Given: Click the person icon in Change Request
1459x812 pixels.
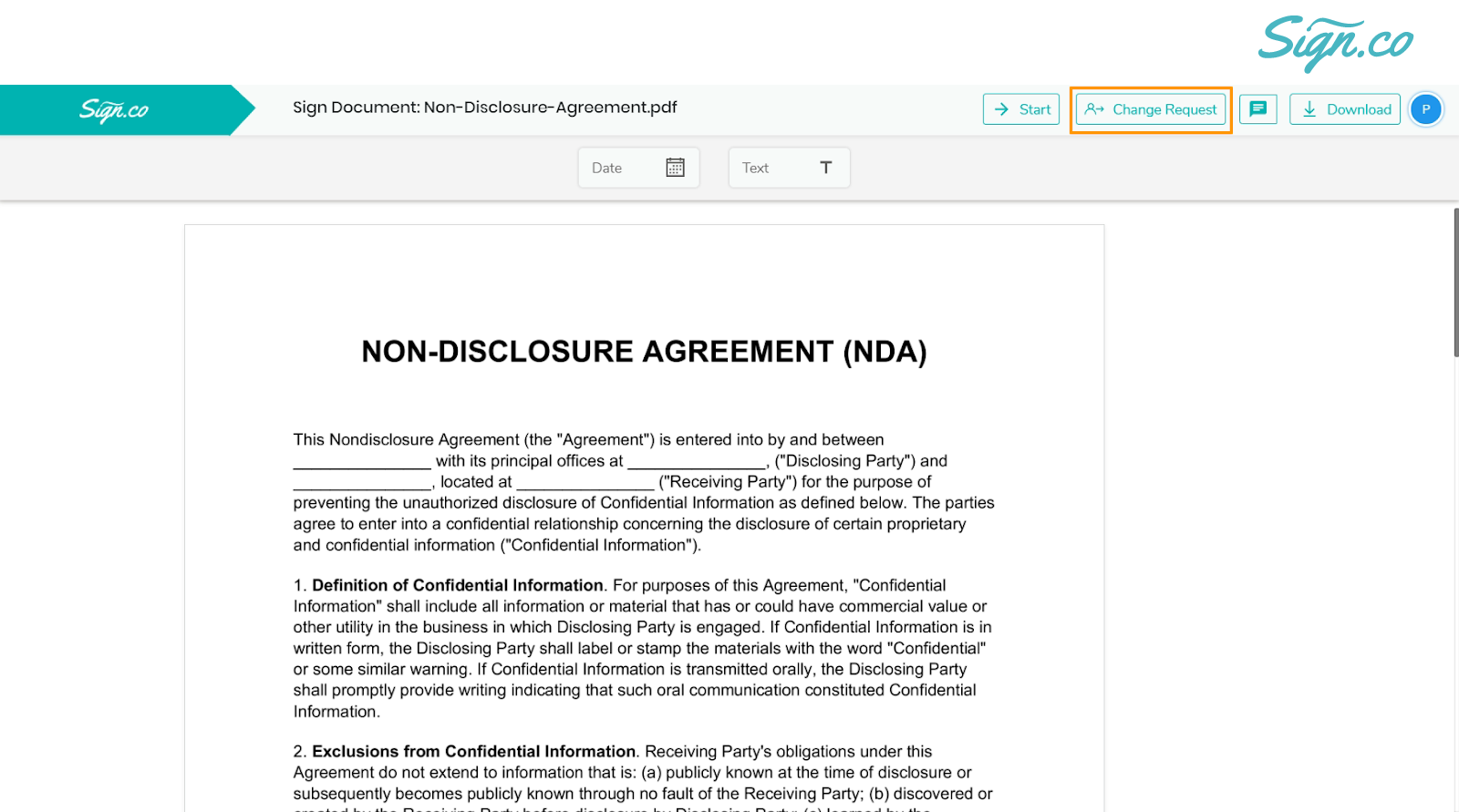Looking at the screenshot, I should 1094,109.
